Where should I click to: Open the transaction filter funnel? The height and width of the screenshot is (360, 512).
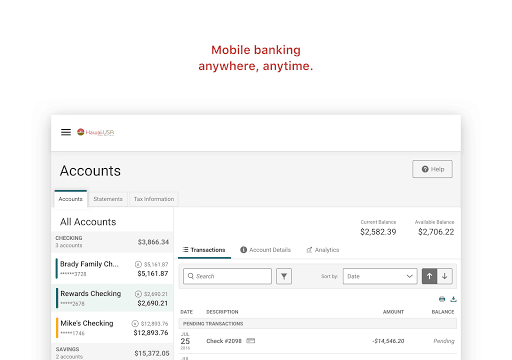[x=284, y=276]
